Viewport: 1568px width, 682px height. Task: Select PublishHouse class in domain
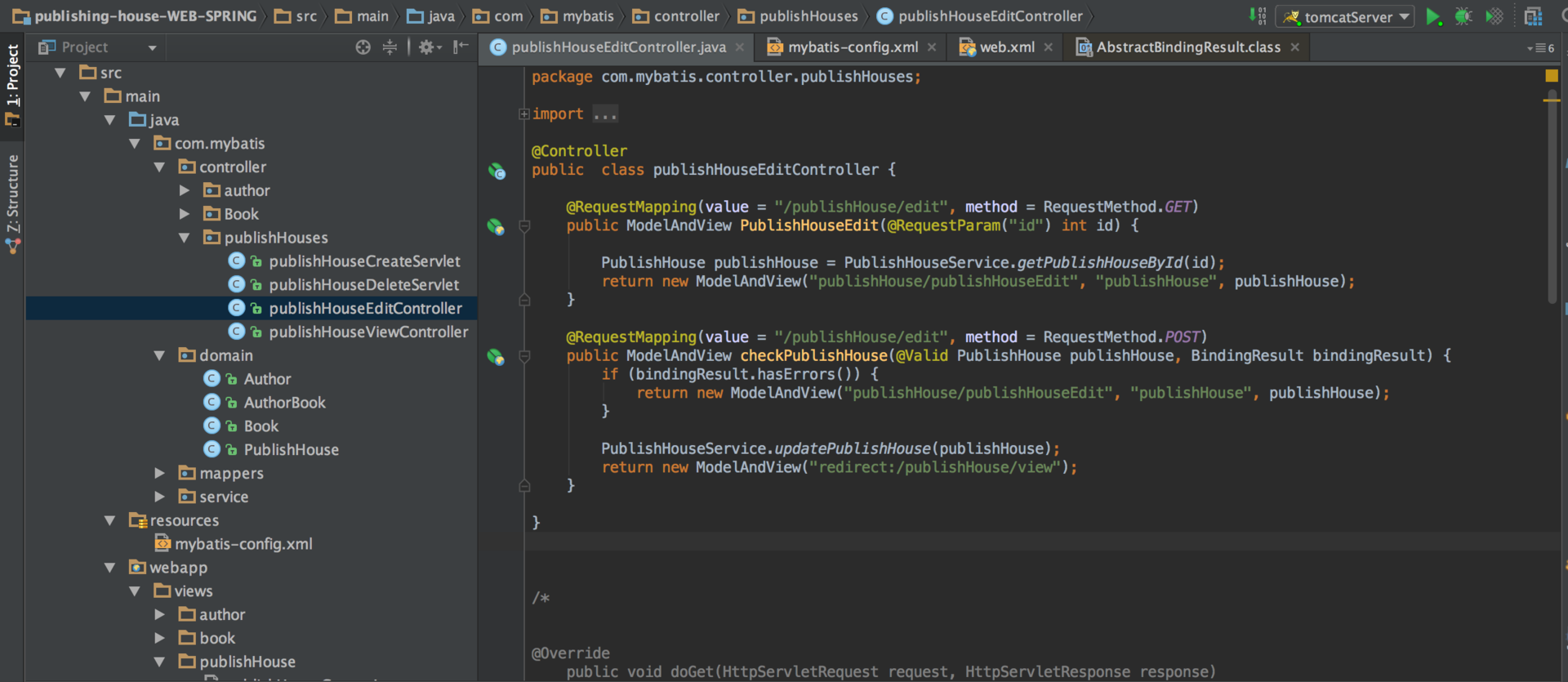coord(291,450)
